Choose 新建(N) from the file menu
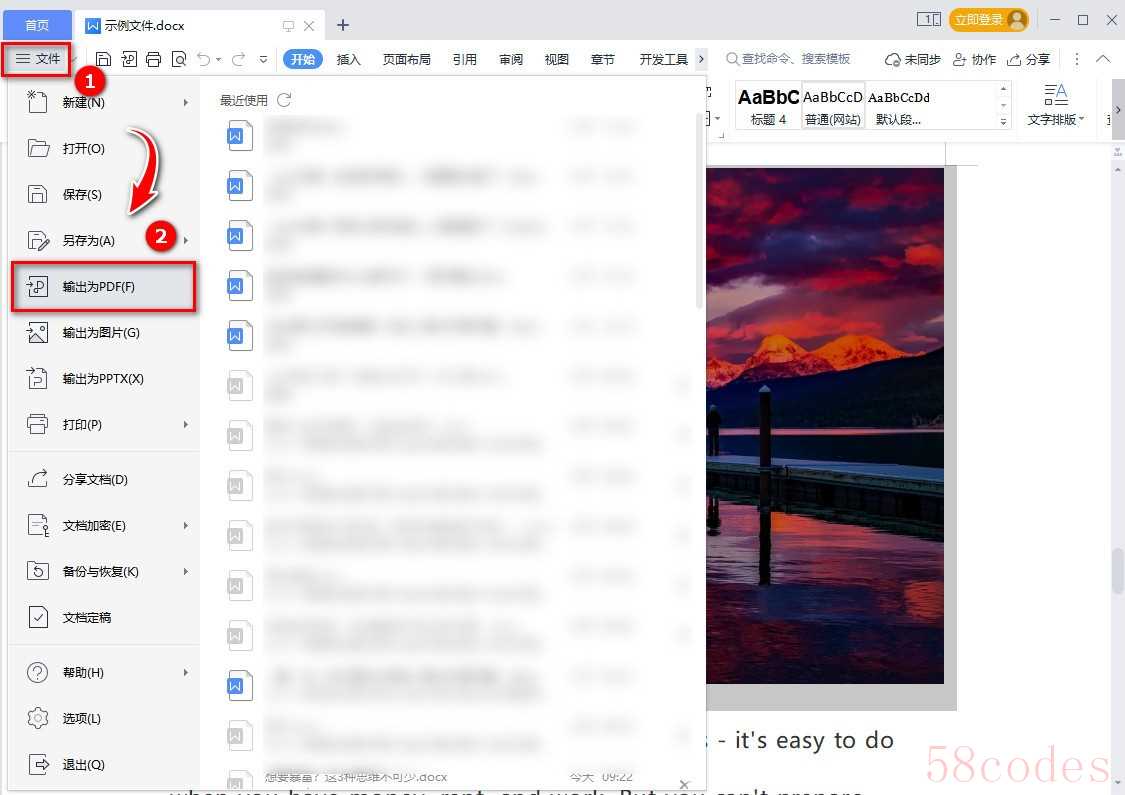The height and width of the screenshot is (795, 1125). [105, 103]
